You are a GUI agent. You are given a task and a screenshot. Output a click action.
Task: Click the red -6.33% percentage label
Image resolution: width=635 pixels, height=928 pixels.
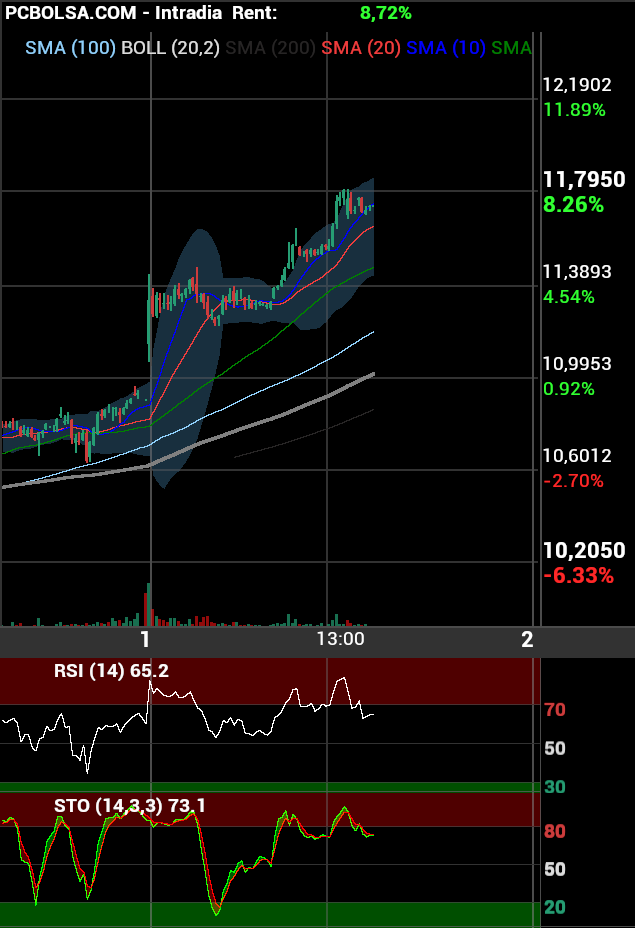coord(578,576)
